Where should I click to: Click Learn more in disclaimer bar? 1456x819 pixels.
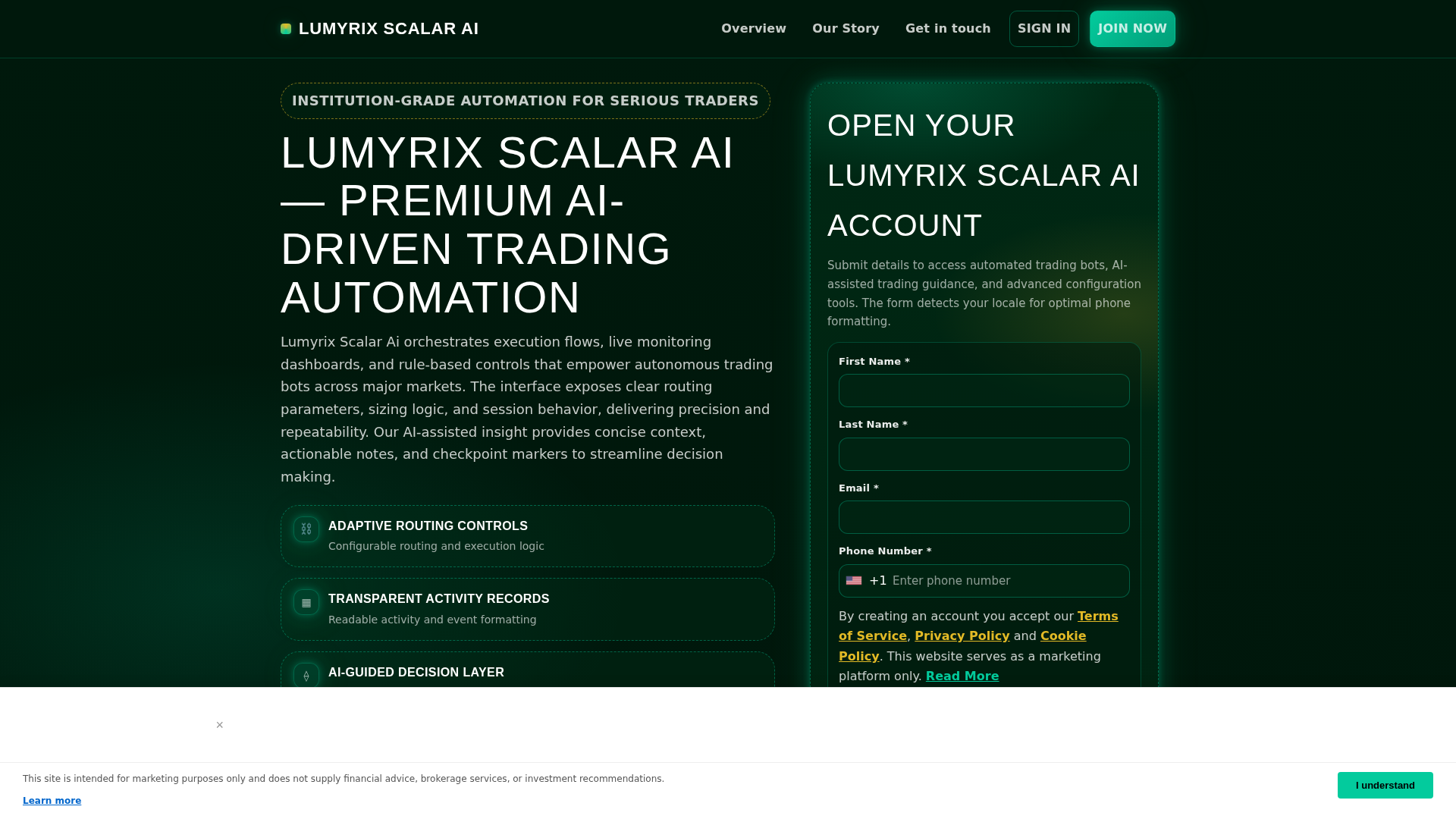(52, 801)
